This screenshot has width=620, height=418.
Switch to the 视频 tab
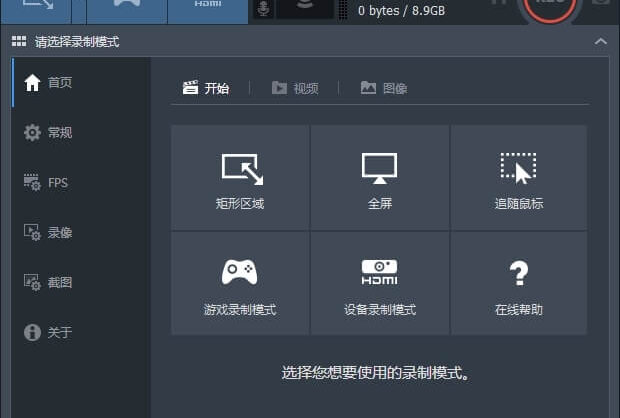coord(295,88)
